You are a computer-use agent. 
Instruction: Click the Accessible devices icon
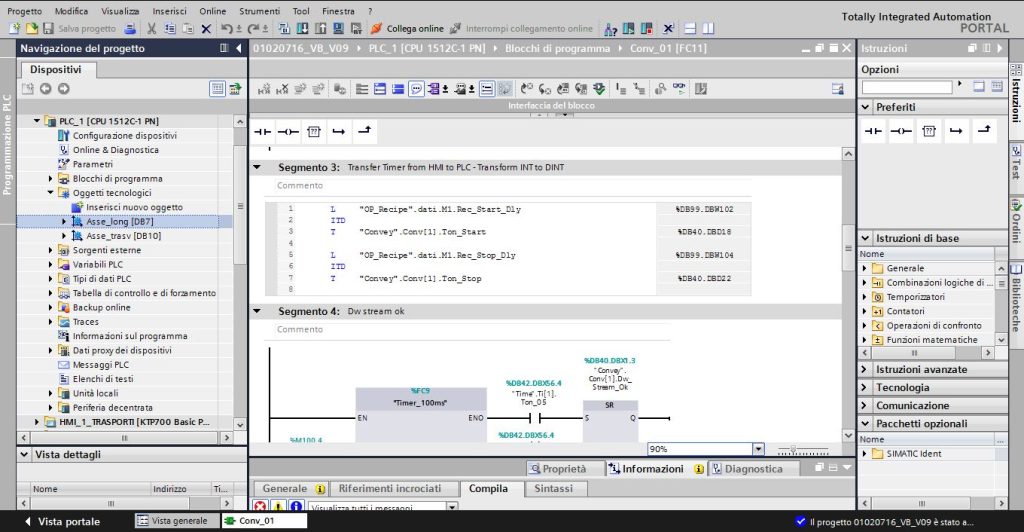[611, 29]
